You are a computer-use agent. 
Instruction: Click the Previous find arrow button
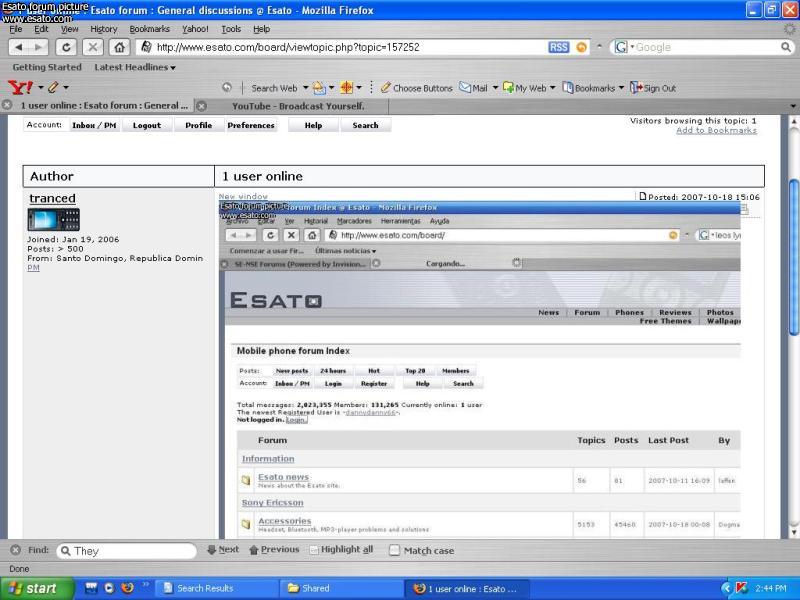pyautogui.click(x=274, y=549)
